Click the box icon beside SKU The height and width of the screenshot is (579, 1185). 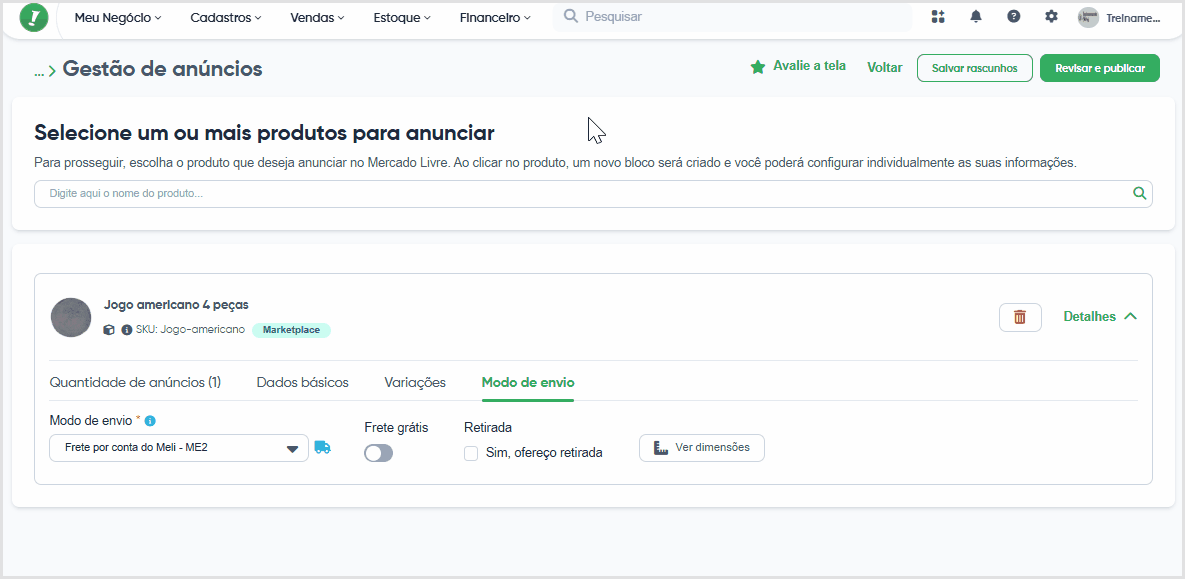[x=109, y=330]
